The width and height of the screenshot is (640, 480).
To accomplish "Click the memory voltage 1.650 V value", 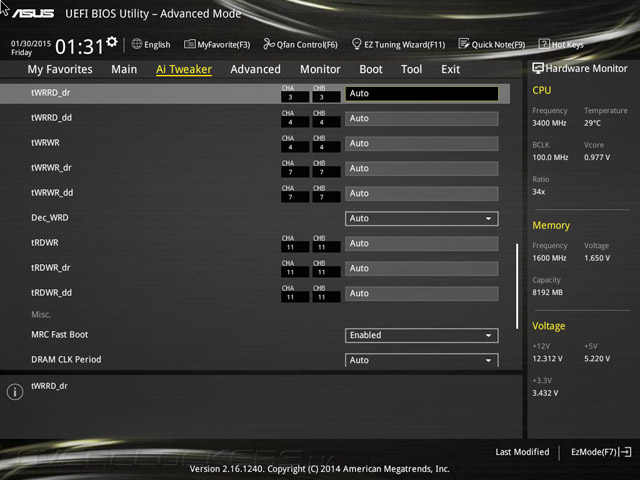I will click(597, 258).
